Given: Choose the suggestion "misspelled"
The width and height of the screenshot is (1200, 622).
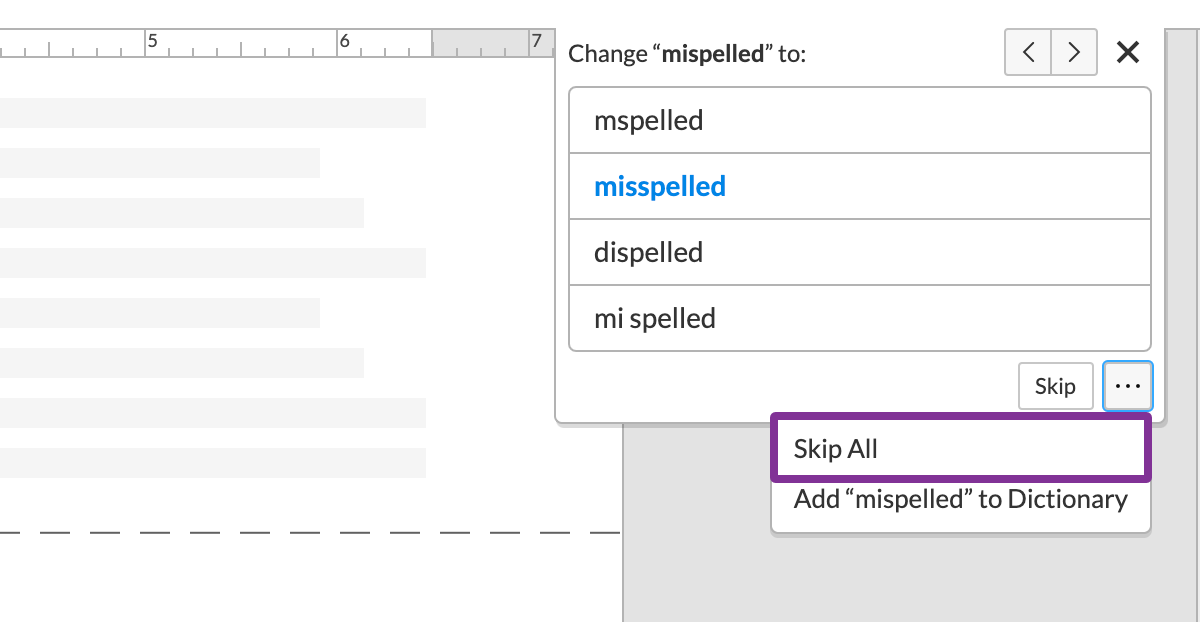Looking at the screenshot, I should [860, 186].
